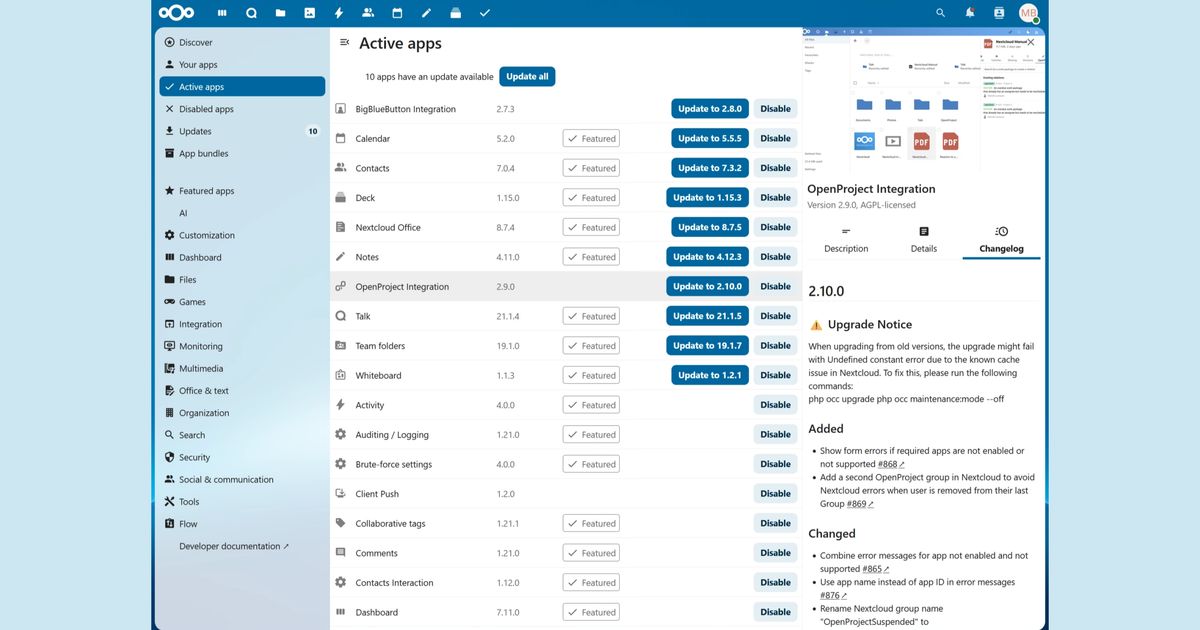The image size is (1200, 630).
Task: Open the Files app folder icon
Action: click(x=280, y=13)
